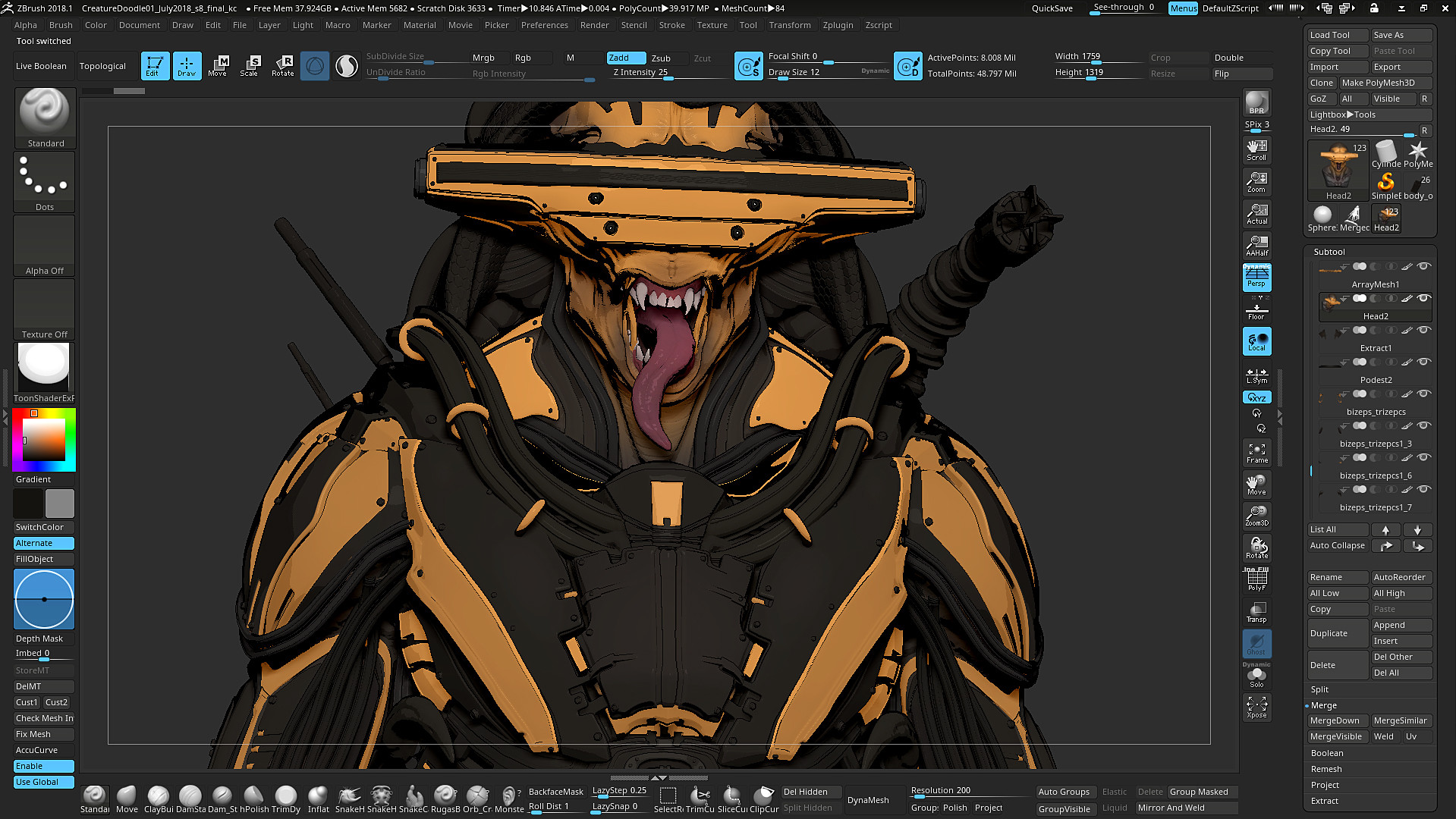Expand the Boolean section
This screenshot has width=1456, height=819.
click(1327, 753)
